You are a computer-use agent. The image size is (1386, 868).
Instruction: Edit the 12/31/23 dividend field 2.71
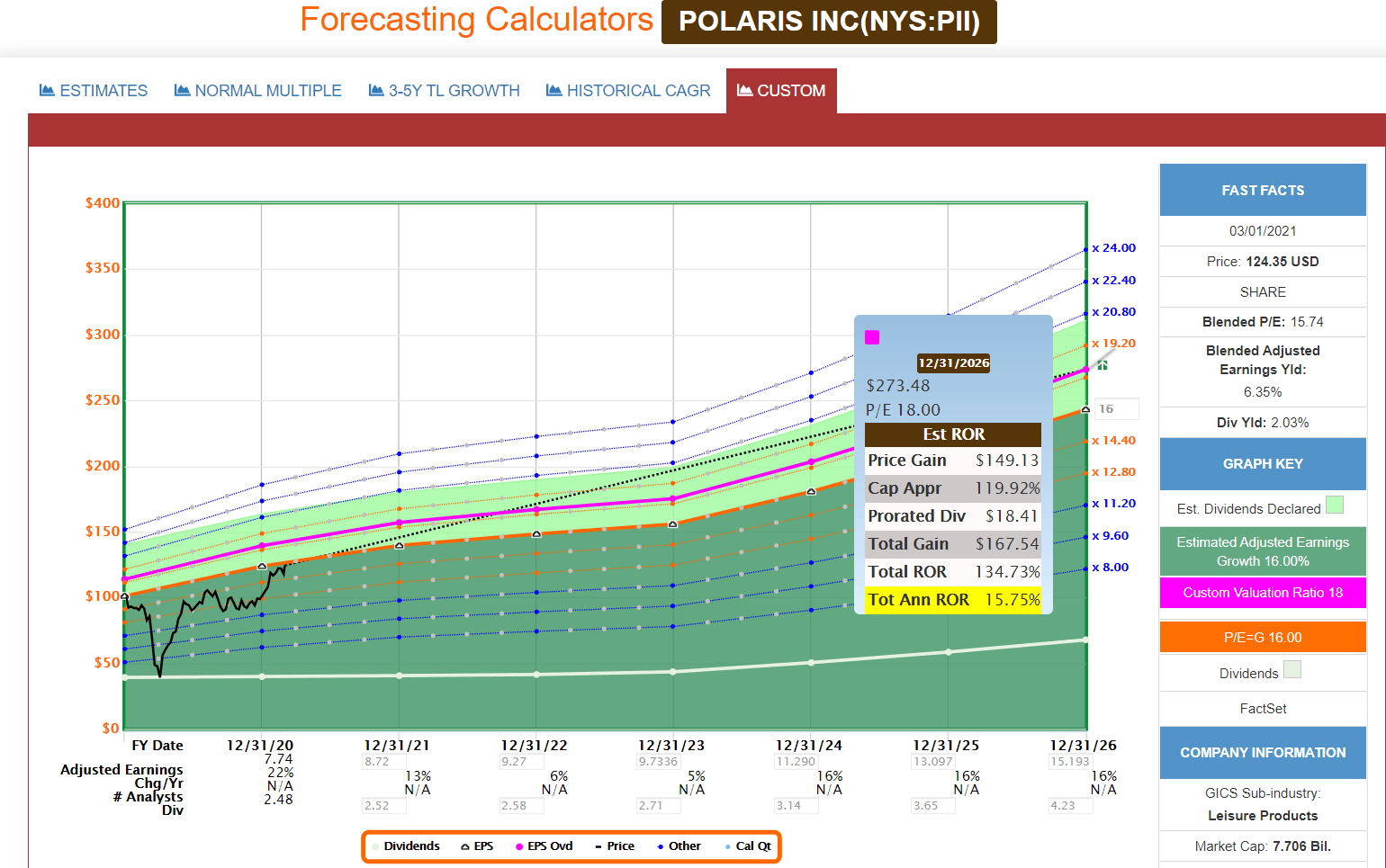tap(659, 805)
